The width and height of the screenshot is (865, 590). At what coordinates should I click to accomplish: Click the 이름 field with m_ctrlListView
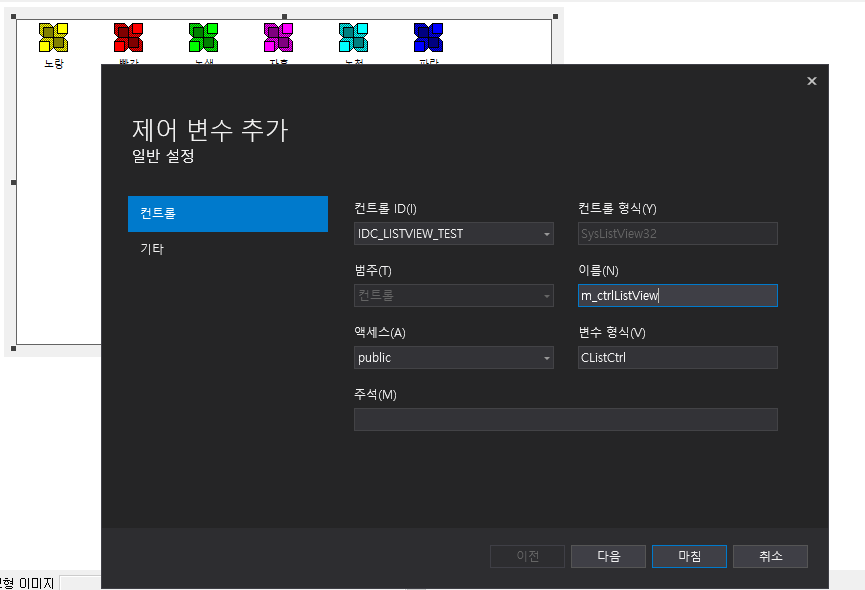point(677,296)
